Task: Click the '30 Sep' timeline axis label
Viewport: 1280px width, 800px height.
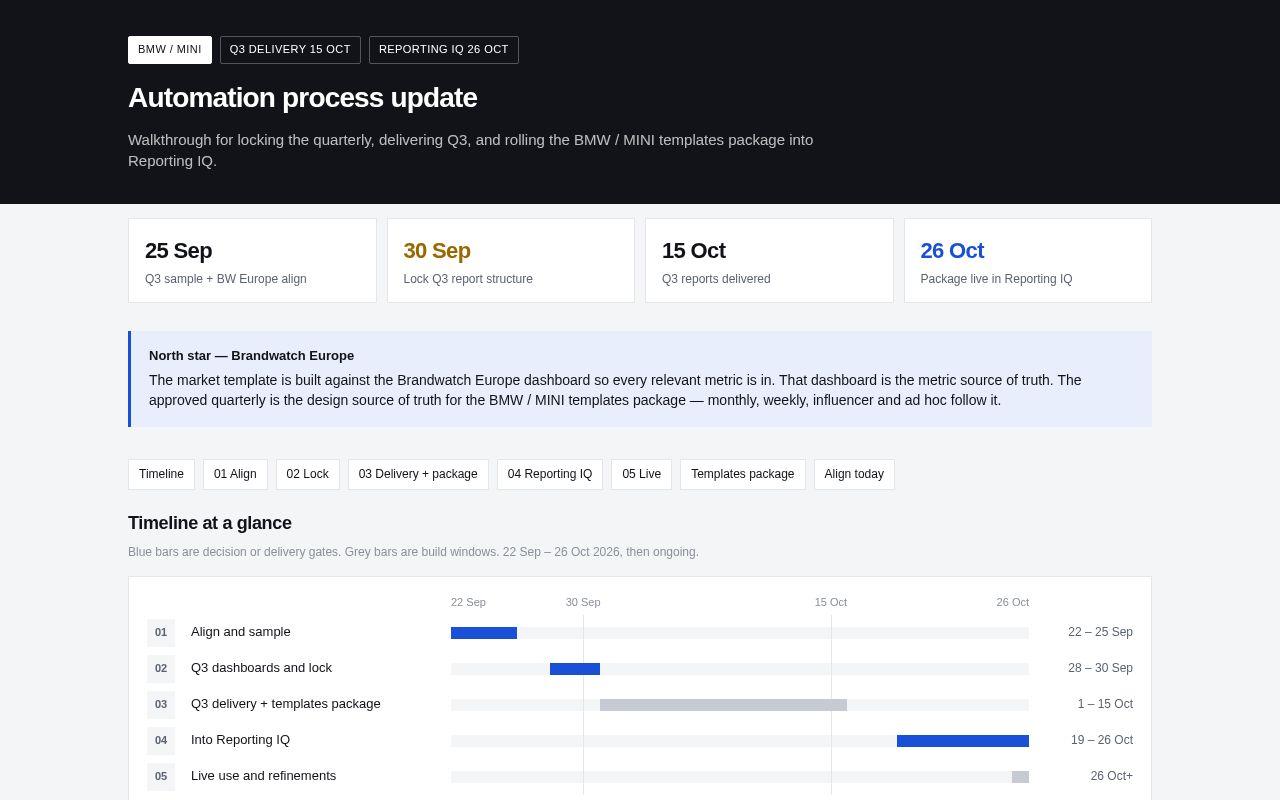Action: click(x=583, y=602)
